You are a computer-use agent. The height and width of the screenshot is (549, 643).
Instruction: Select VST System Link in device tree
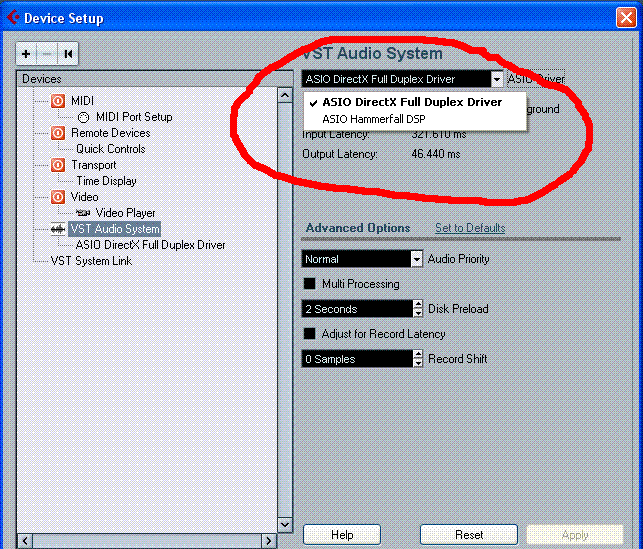pyautogui.click(x=91, y=261)
